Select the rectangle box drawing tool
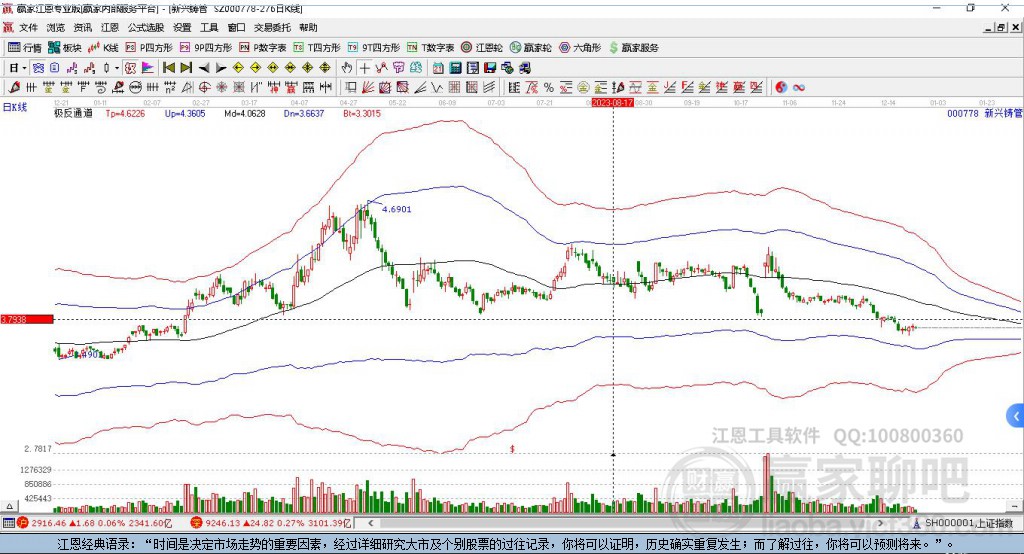This screenshot has height=554, width=1024. click(350, 87)
